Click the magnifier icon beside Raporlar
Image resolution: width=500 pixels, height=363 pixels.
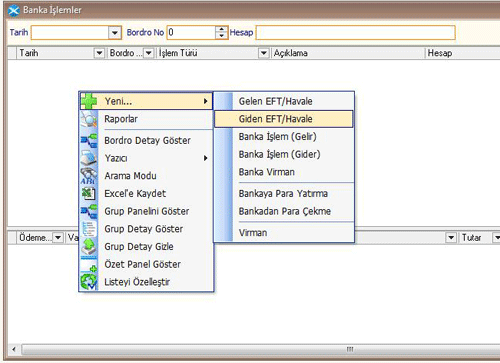coord(89,119)
